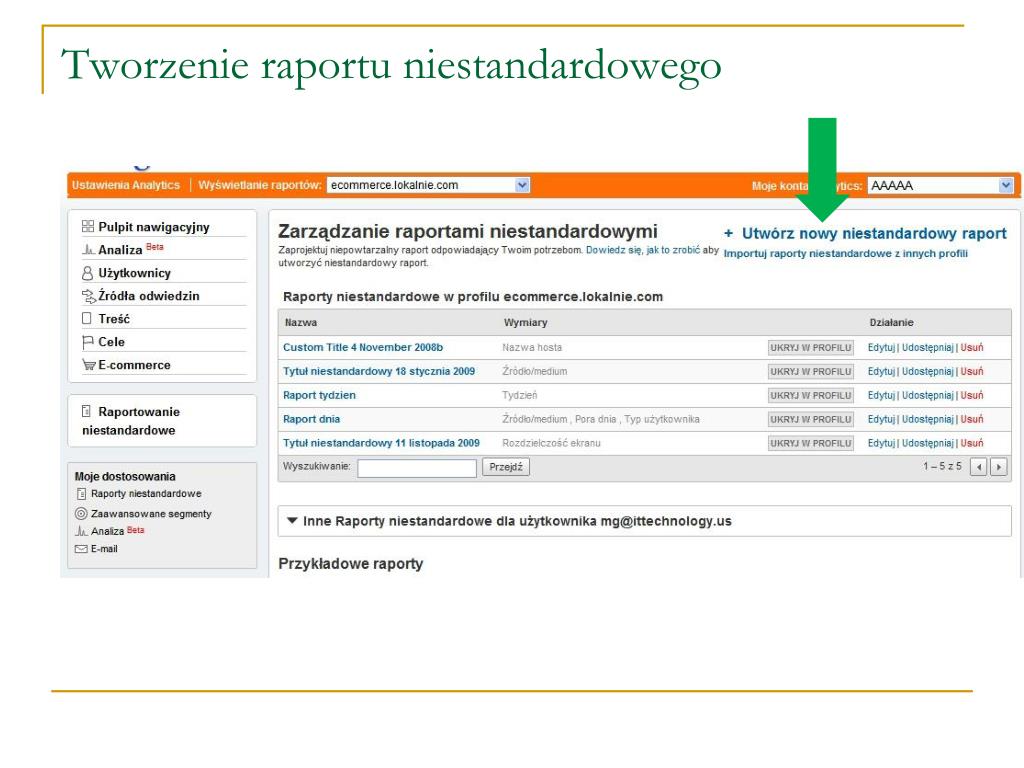Click Usuń for Custom Title 4 November row

tap(972, 347)
